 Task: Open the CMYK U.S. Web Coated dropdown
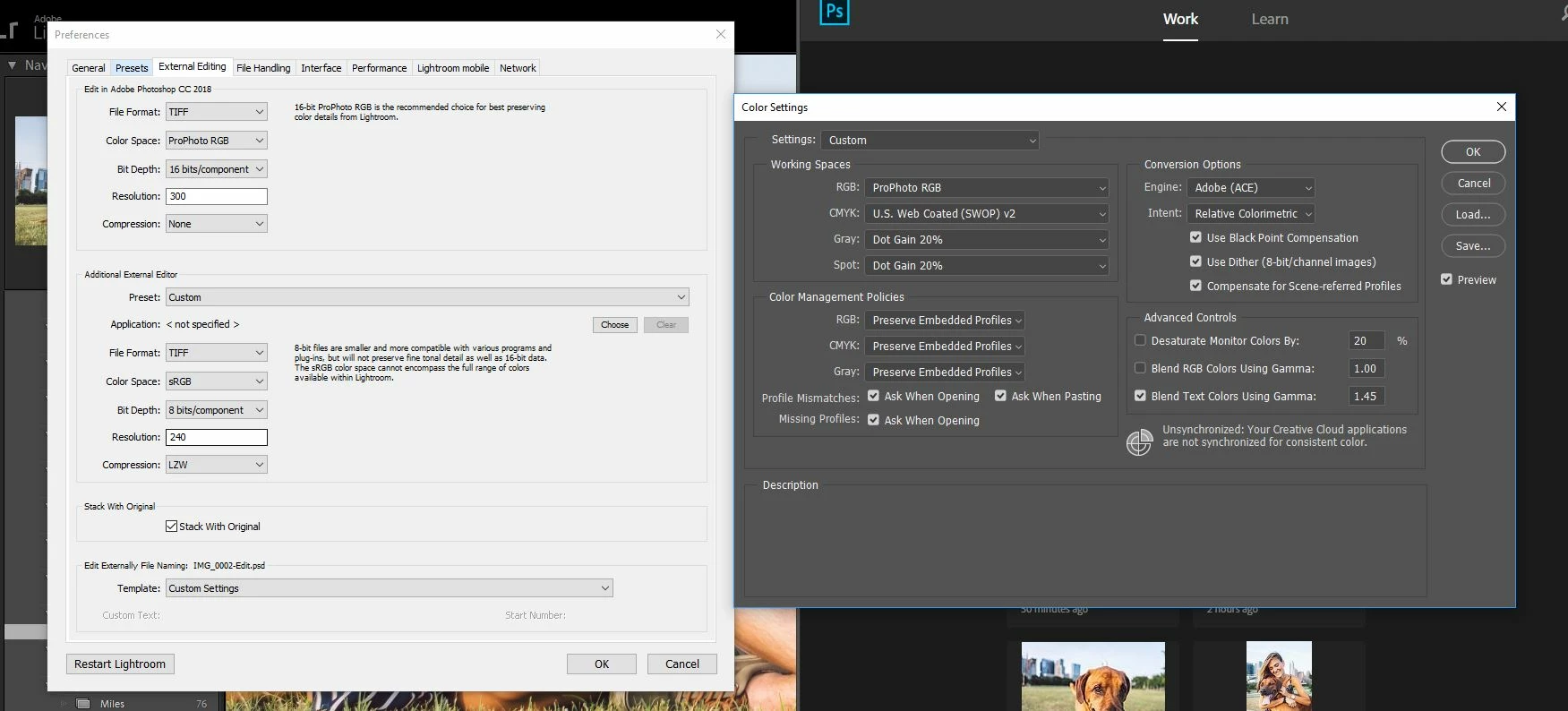click(987, 213)
